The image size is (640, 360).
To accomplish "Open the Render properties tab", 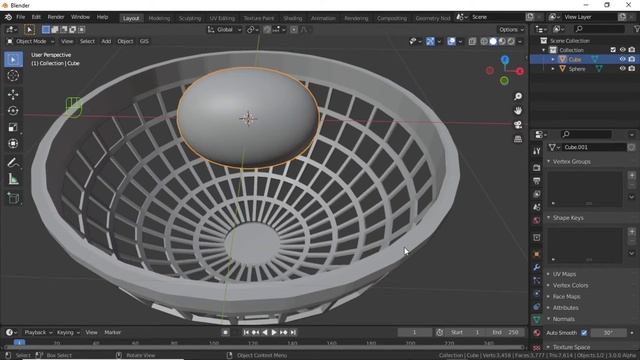I will click(x=537, y=168).
